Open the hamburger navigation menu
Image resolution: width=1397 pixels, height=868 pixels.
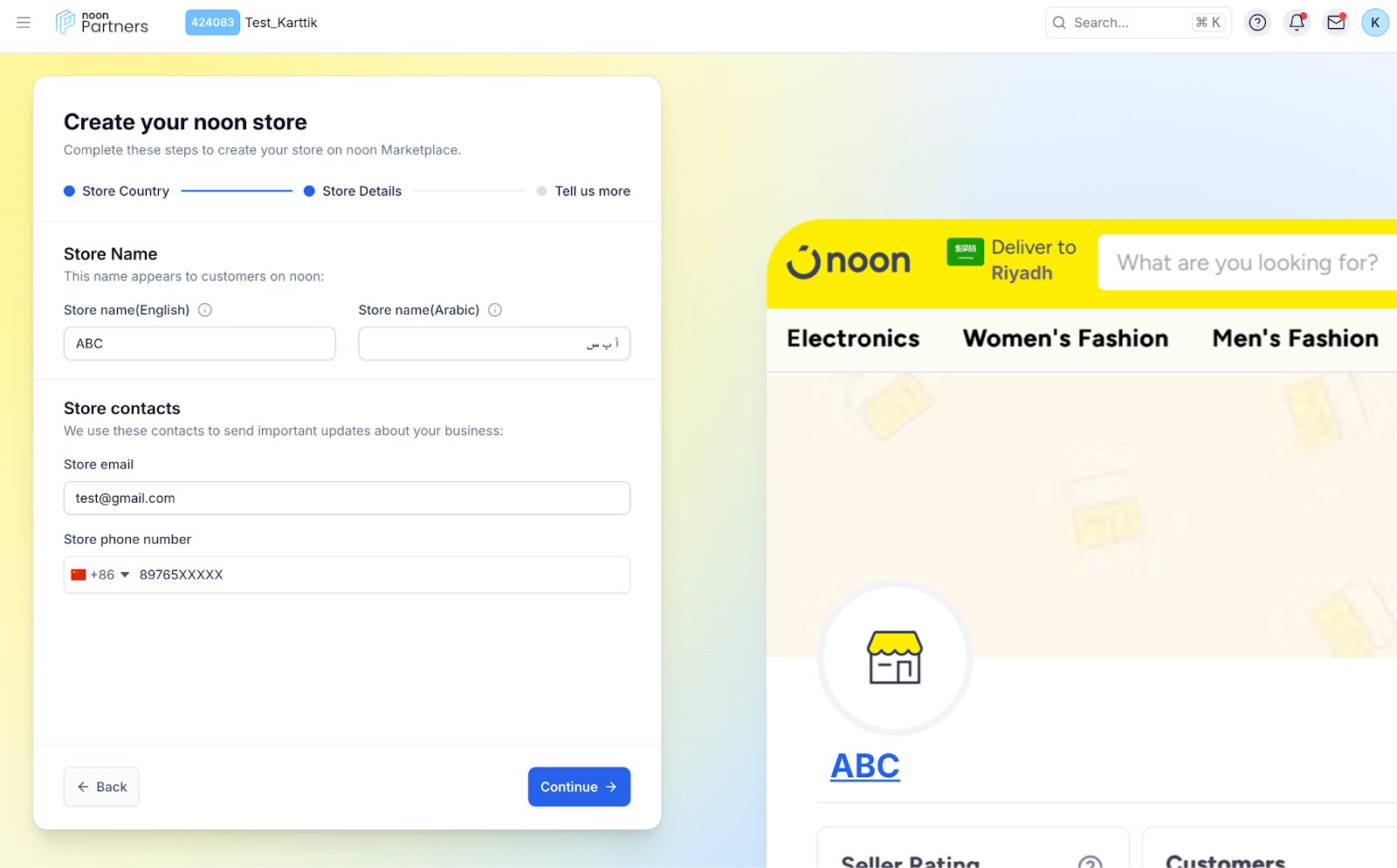point(24,23)
